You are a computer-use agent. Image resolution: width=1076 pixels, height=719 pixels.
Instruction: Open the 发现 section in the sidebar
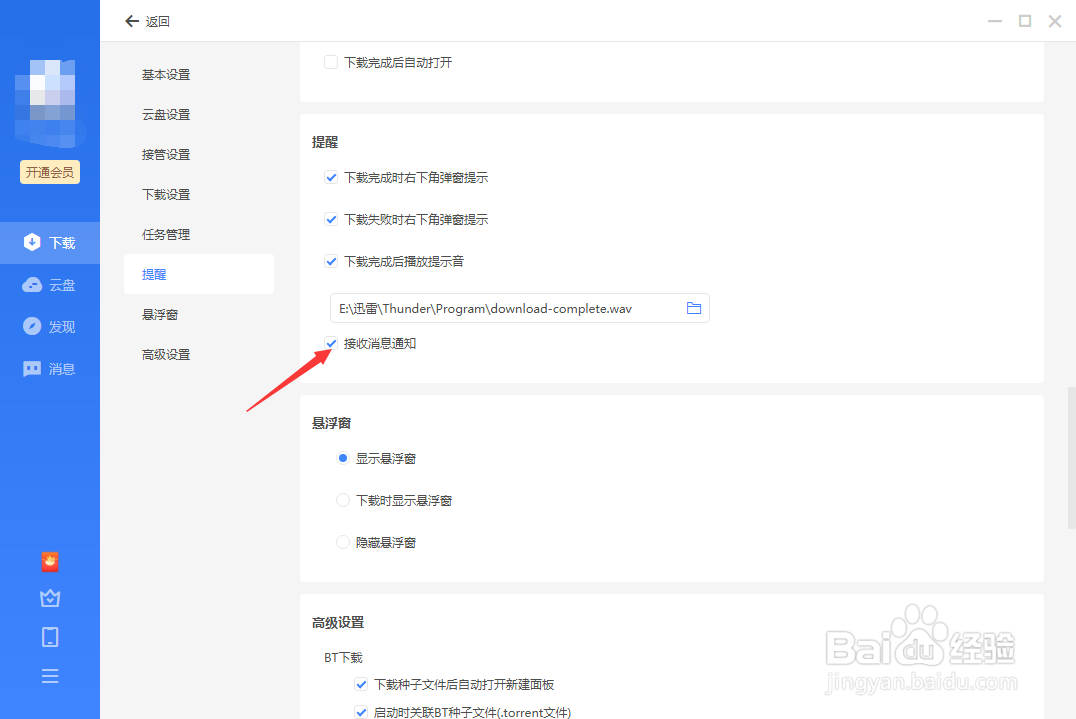[50, 326]
